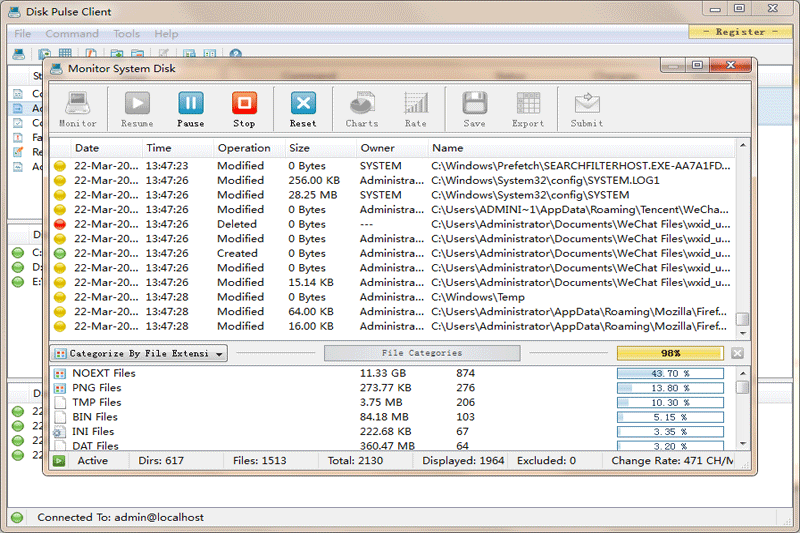Click the green Active status play icon
Screen dimensions: 800x533
click(59, 461)
